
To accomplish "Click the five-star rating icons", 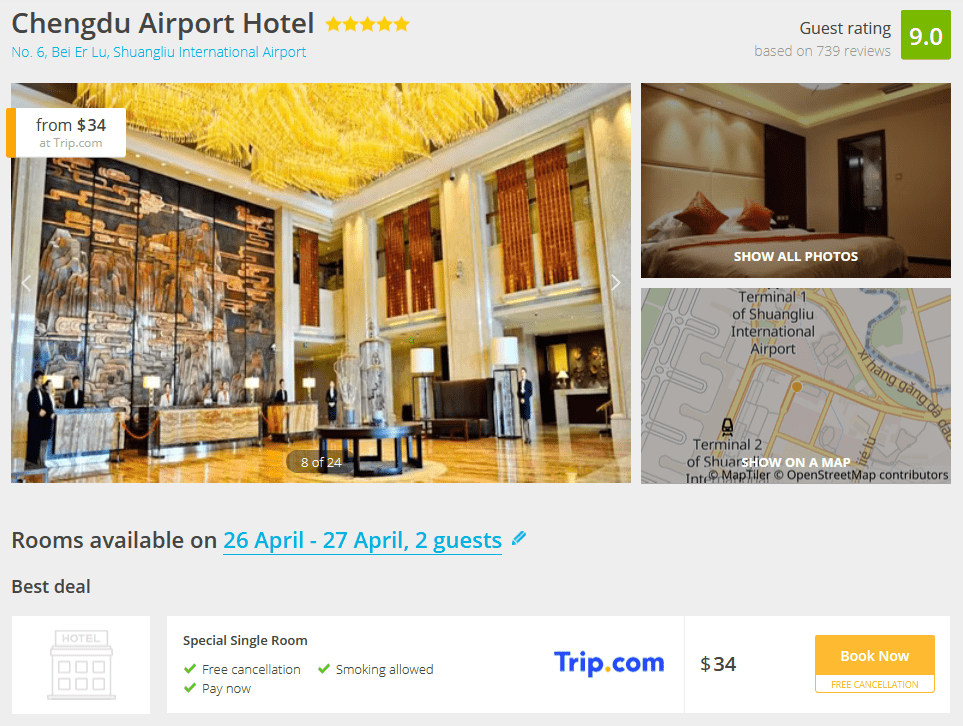I will point(367,25).
